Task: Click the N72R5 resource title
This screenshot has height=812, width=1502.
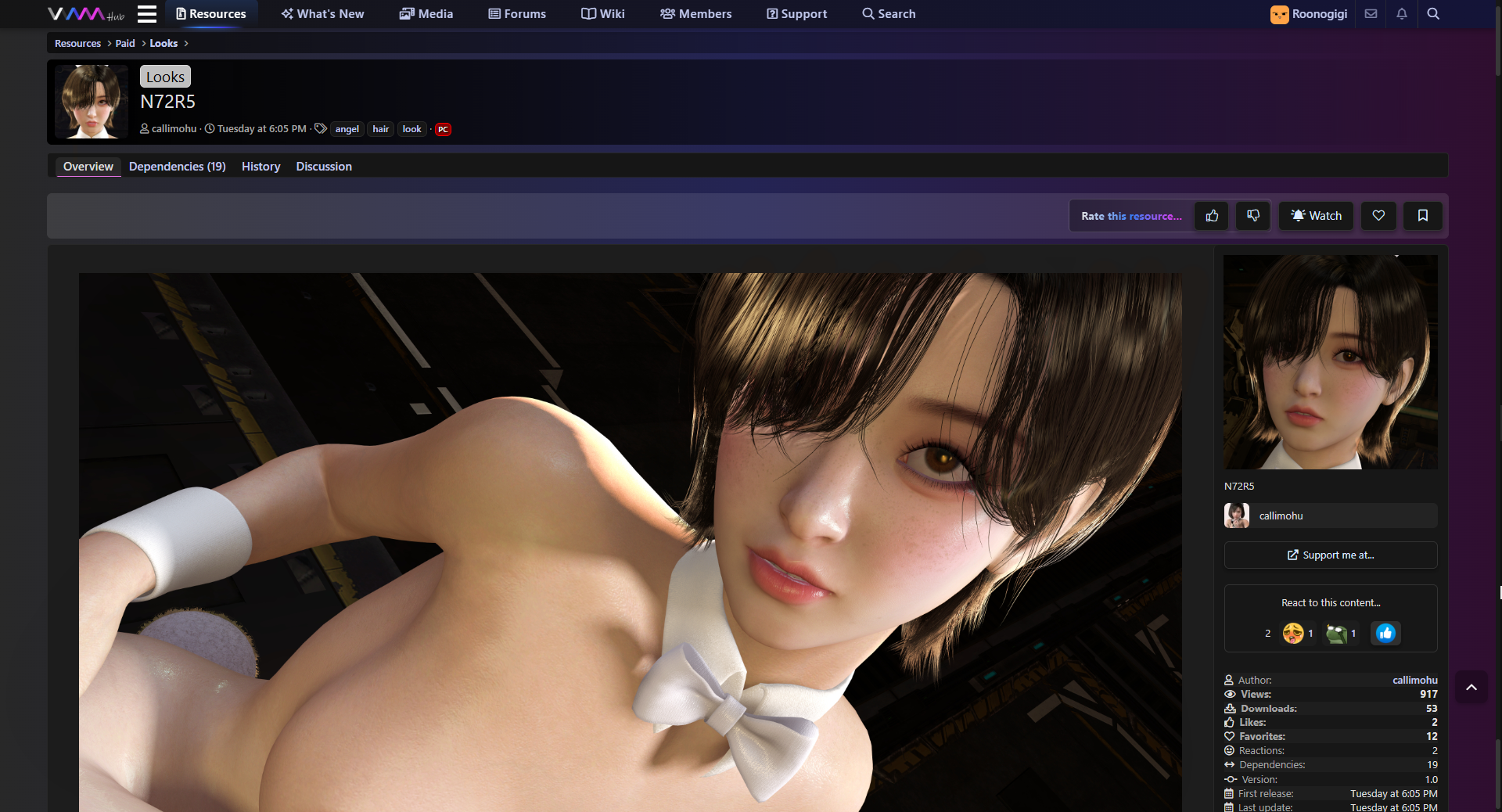Action: coord(167,102)
